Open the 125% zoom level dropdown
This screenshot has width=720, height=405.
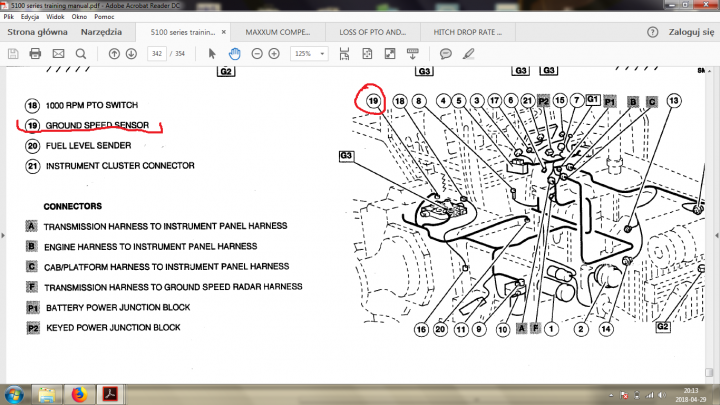pyautogui.click(x=311, y=53)
